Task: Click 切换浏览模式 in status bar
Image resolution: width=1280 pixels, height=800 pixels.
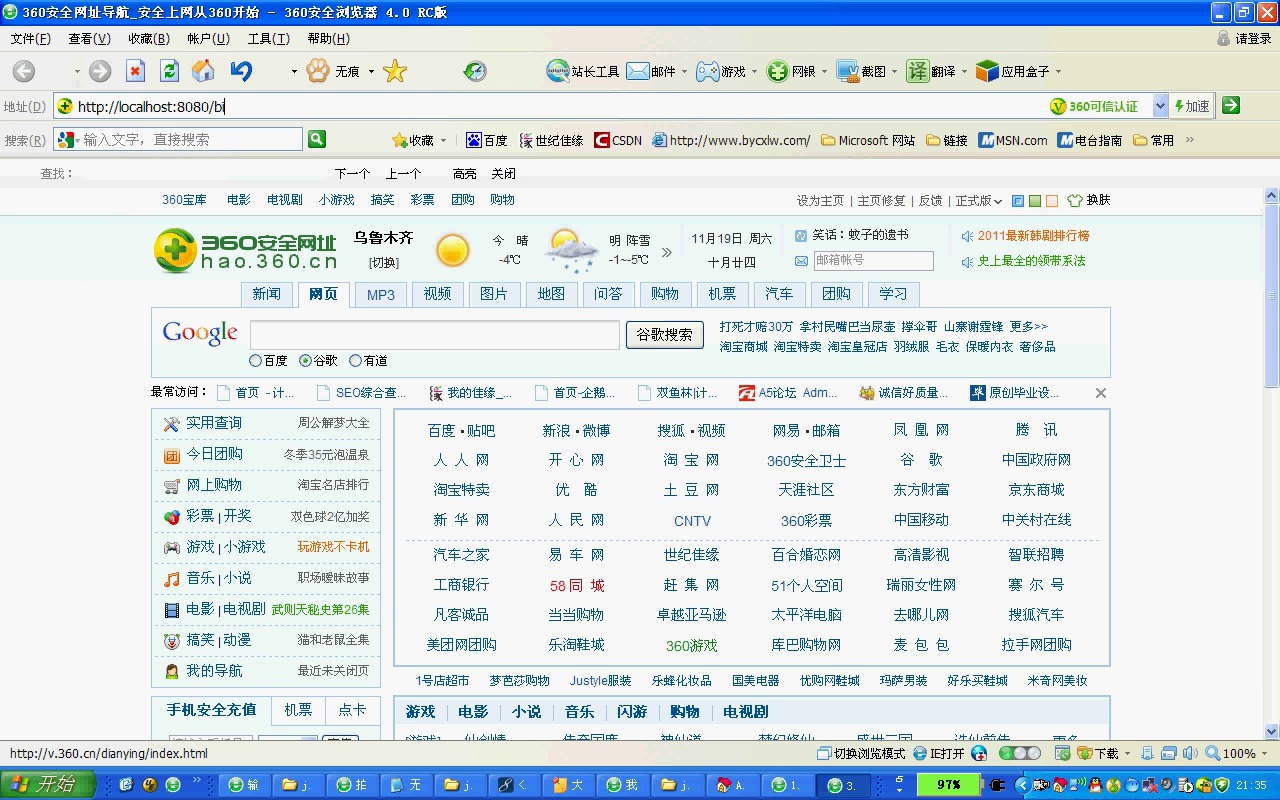Action: pyautogui.click(x=861, y=753)
